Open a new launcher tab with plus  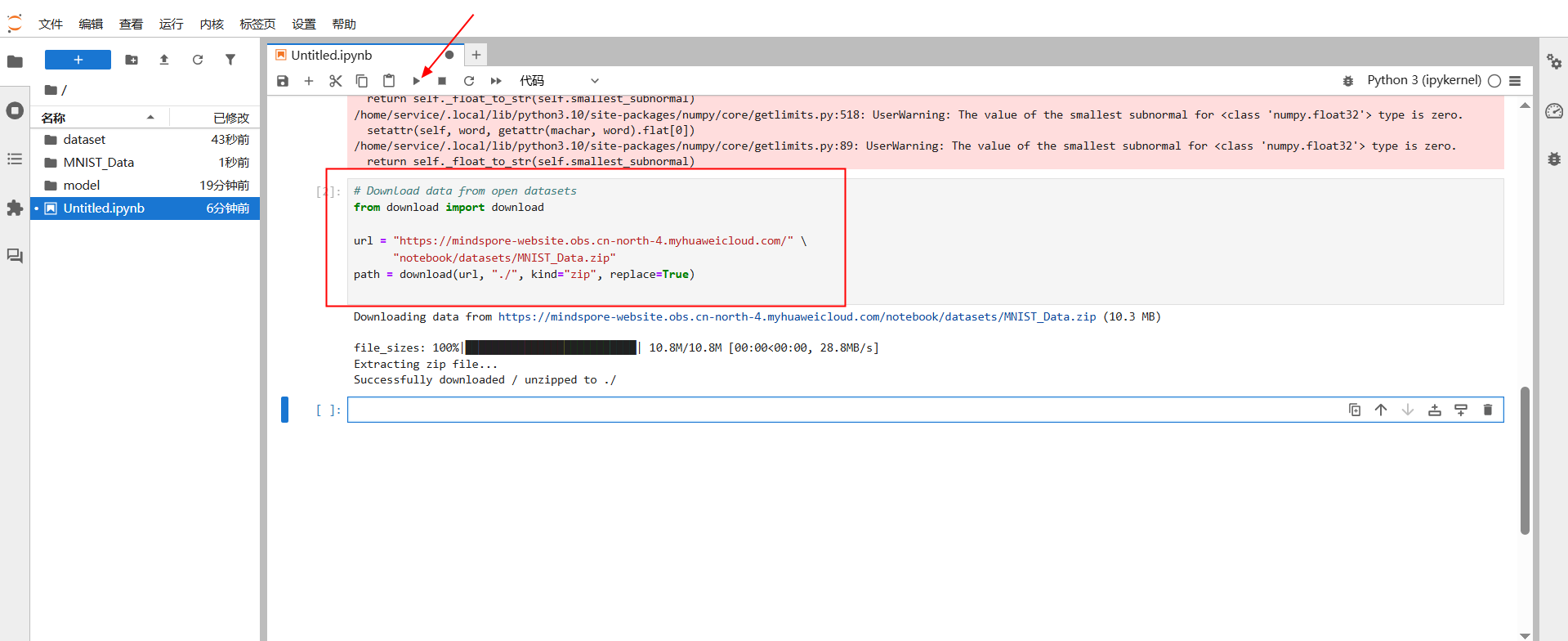pos(476,55)
